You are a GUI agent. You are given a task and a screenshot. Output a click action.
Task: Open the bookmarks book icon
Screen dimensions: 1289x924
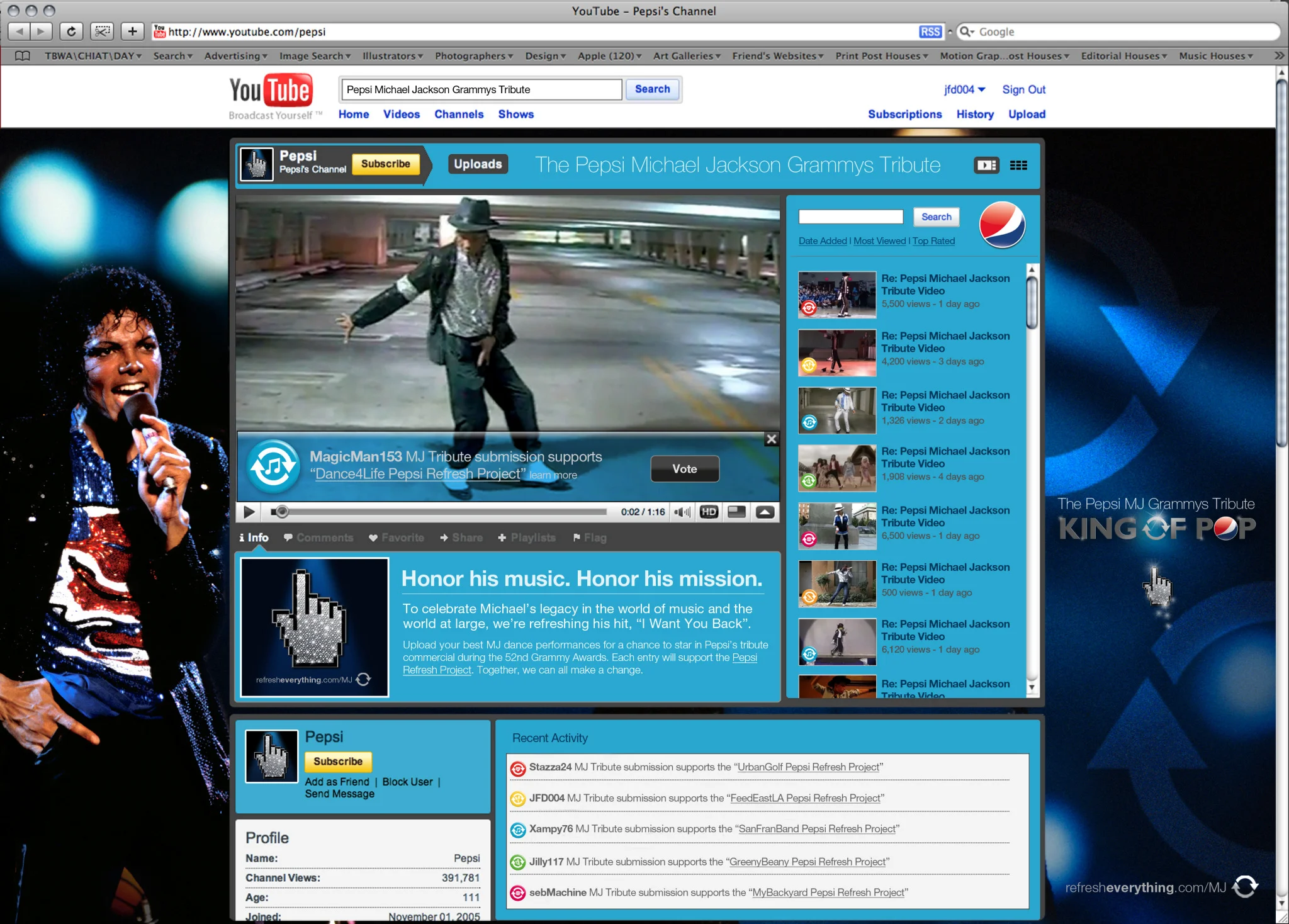[23, 56]
